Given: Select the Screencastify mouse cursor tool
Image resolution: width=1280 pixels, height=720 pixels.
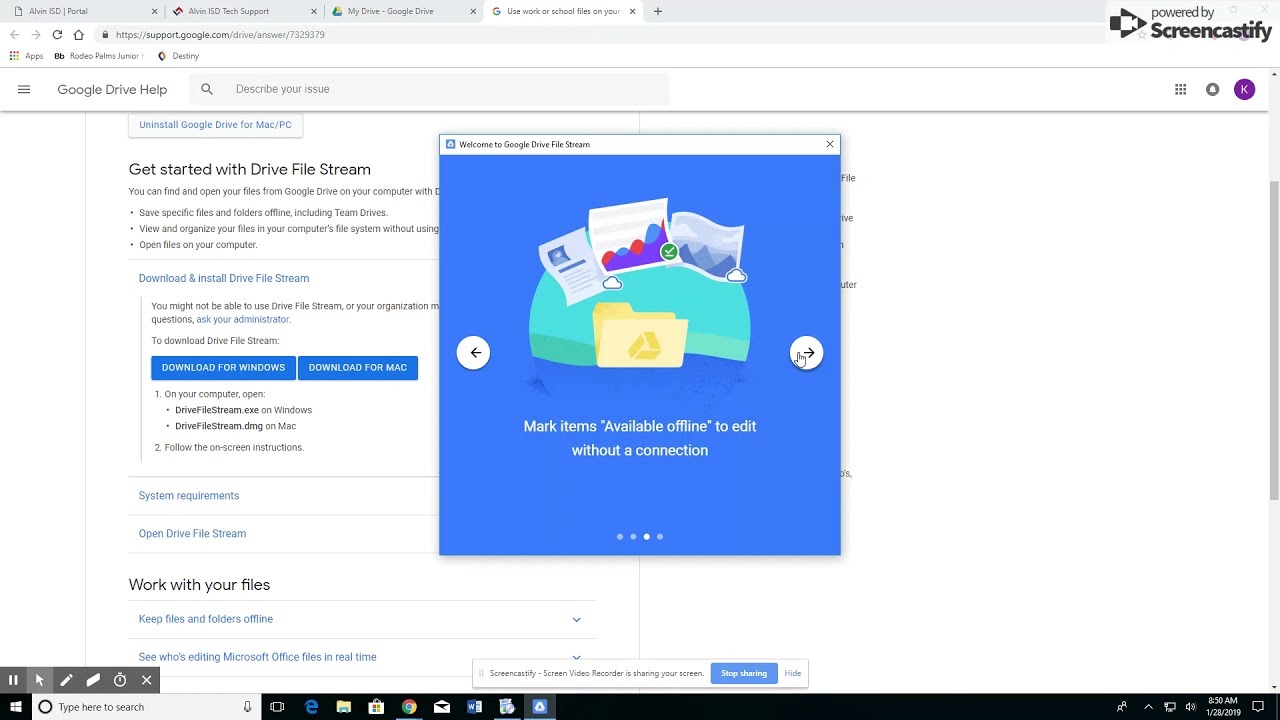Looking at the screenshot, I should [39, 680].
